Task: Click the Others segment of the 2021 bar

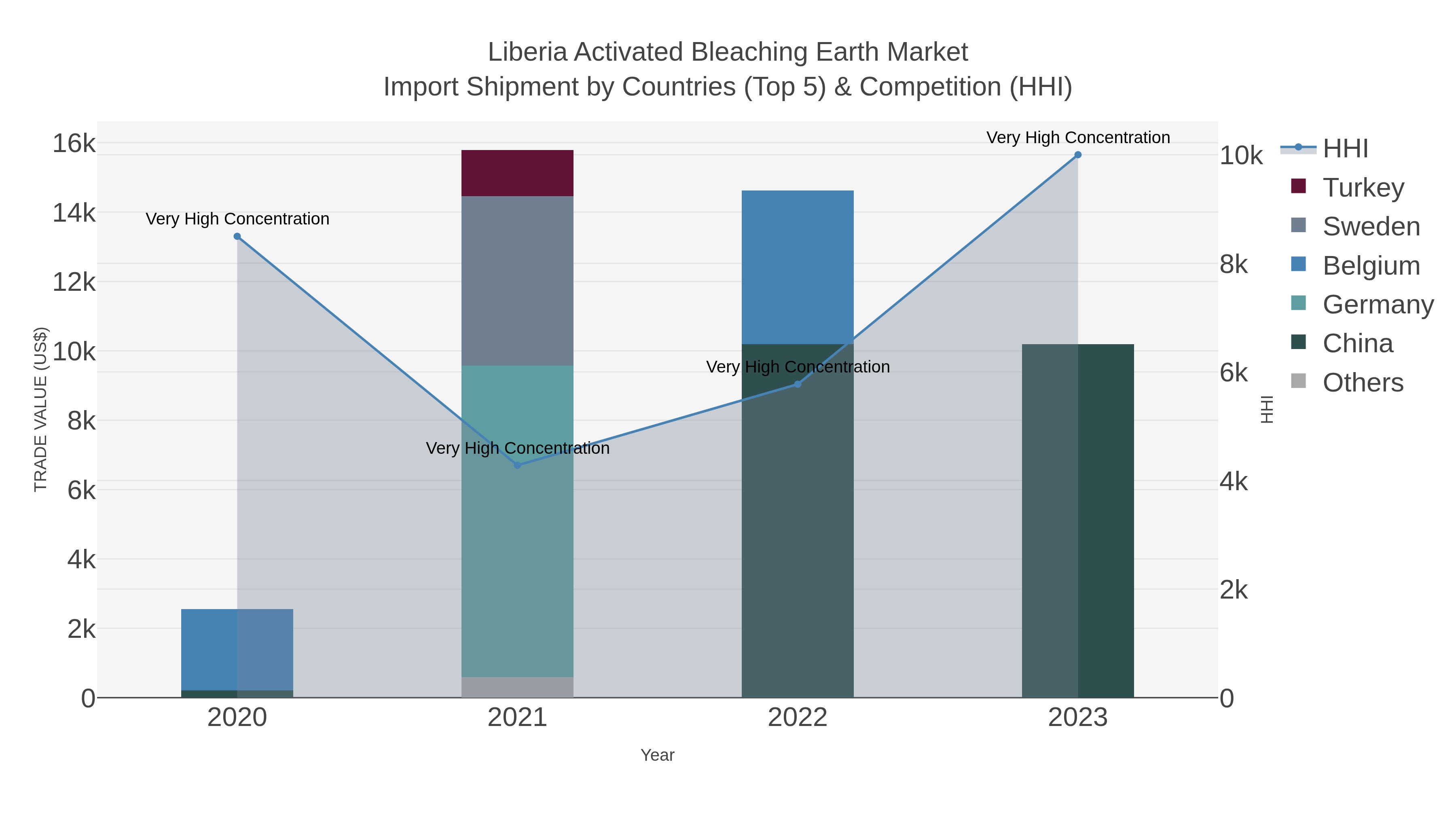Action: click(517, 687)
